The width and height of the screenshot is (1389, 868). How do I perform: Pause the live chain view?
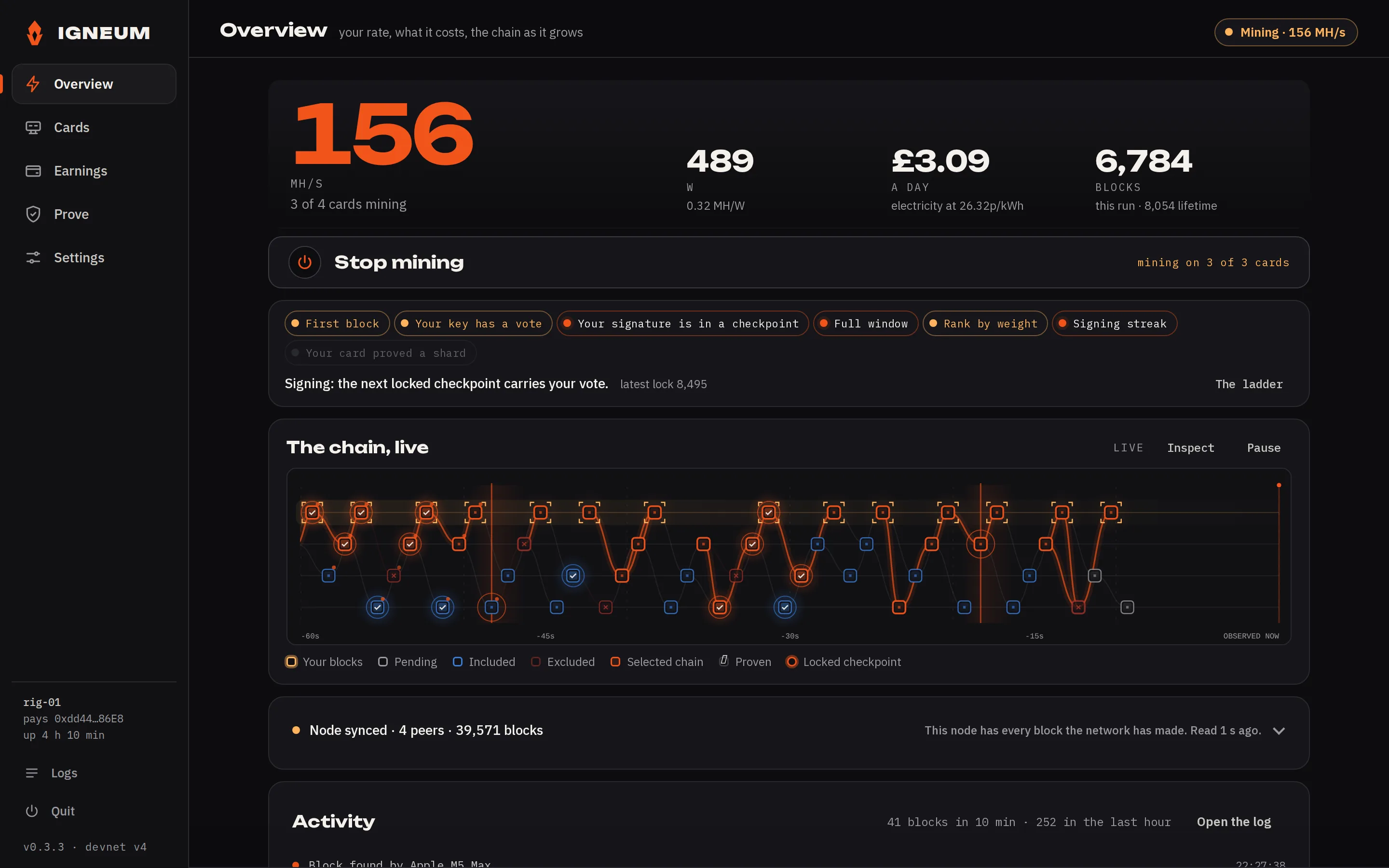pyautogui.click(x=1263, y=448)
